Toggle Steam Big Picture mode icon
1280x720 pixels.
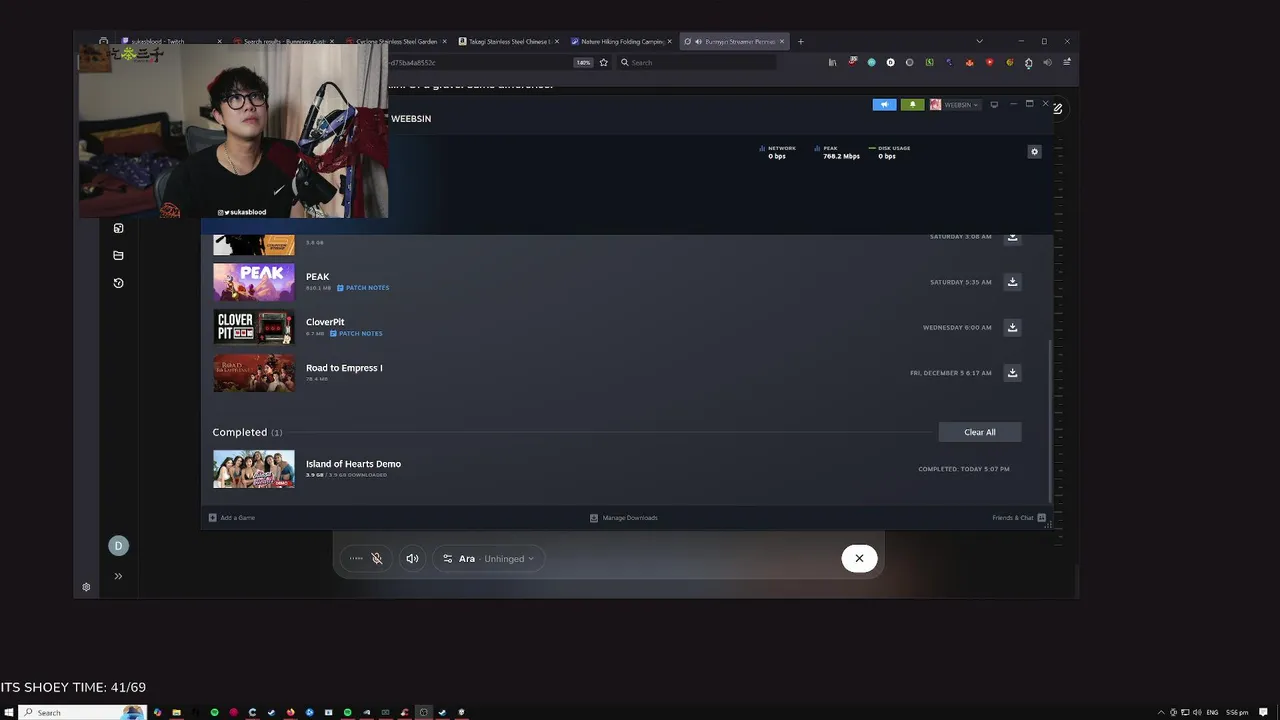(994, 104)
